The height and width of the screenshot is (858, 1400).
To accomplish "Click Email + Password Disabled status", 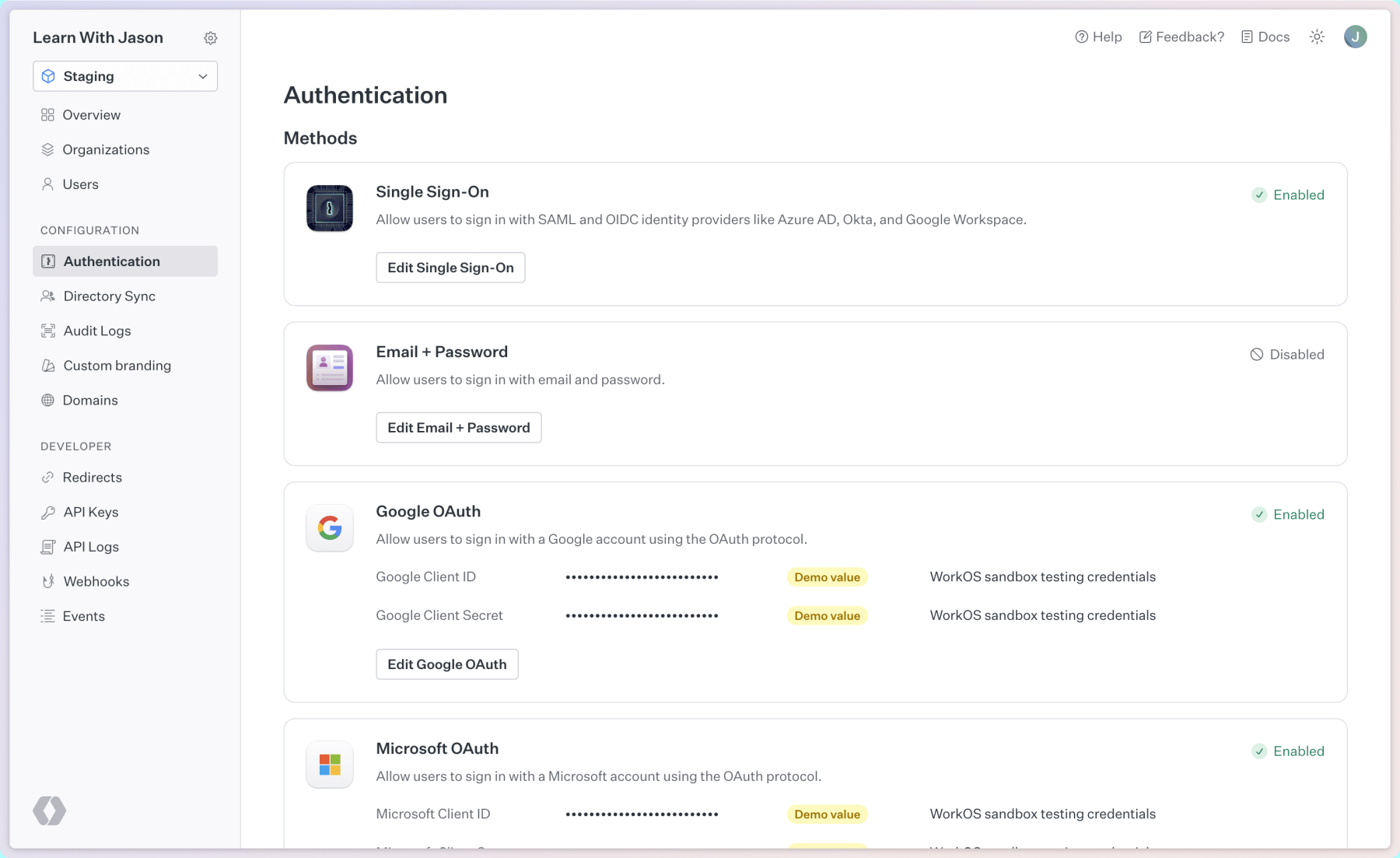I will tap(1287, 355).
